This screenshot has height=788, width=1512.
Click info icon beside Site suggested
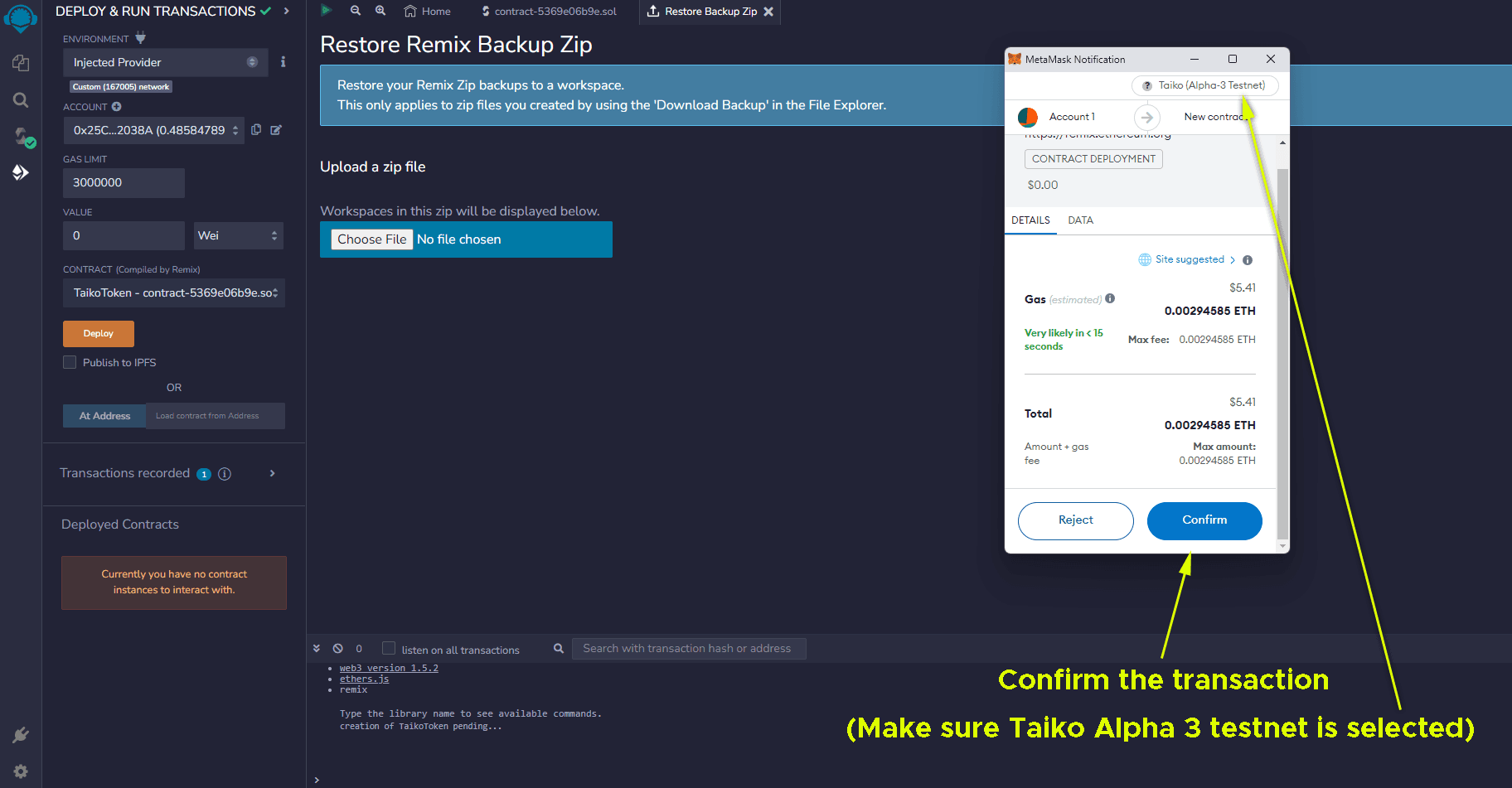pyautogui.click(x=1248, y=260)
